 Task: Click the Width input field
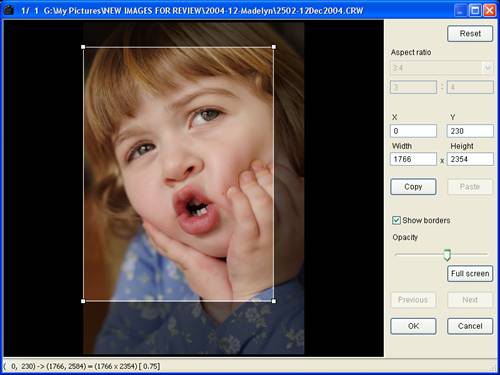click(x=413, y=159)
